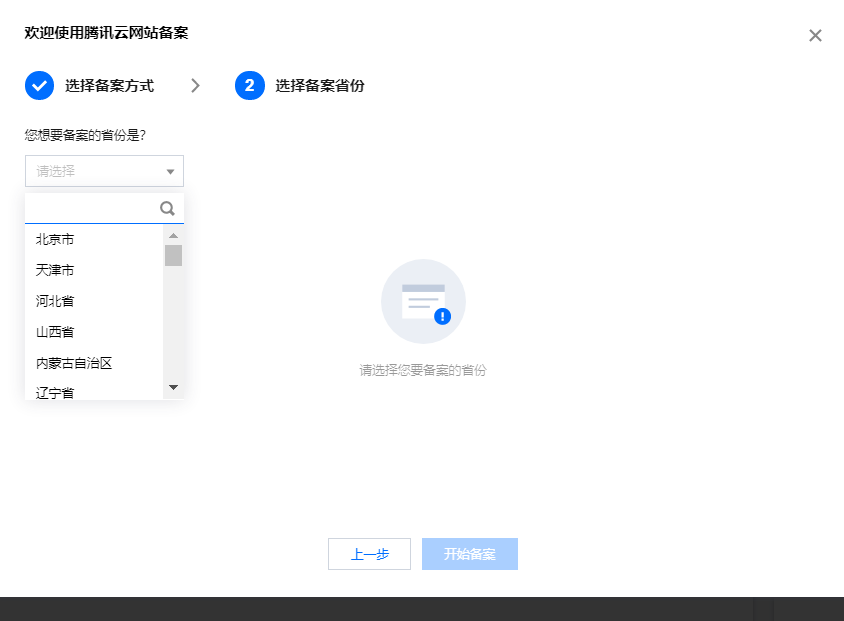Select step 选择备案省份
Image resolution: width=844 pixels, height=621 pixels.
320,86
